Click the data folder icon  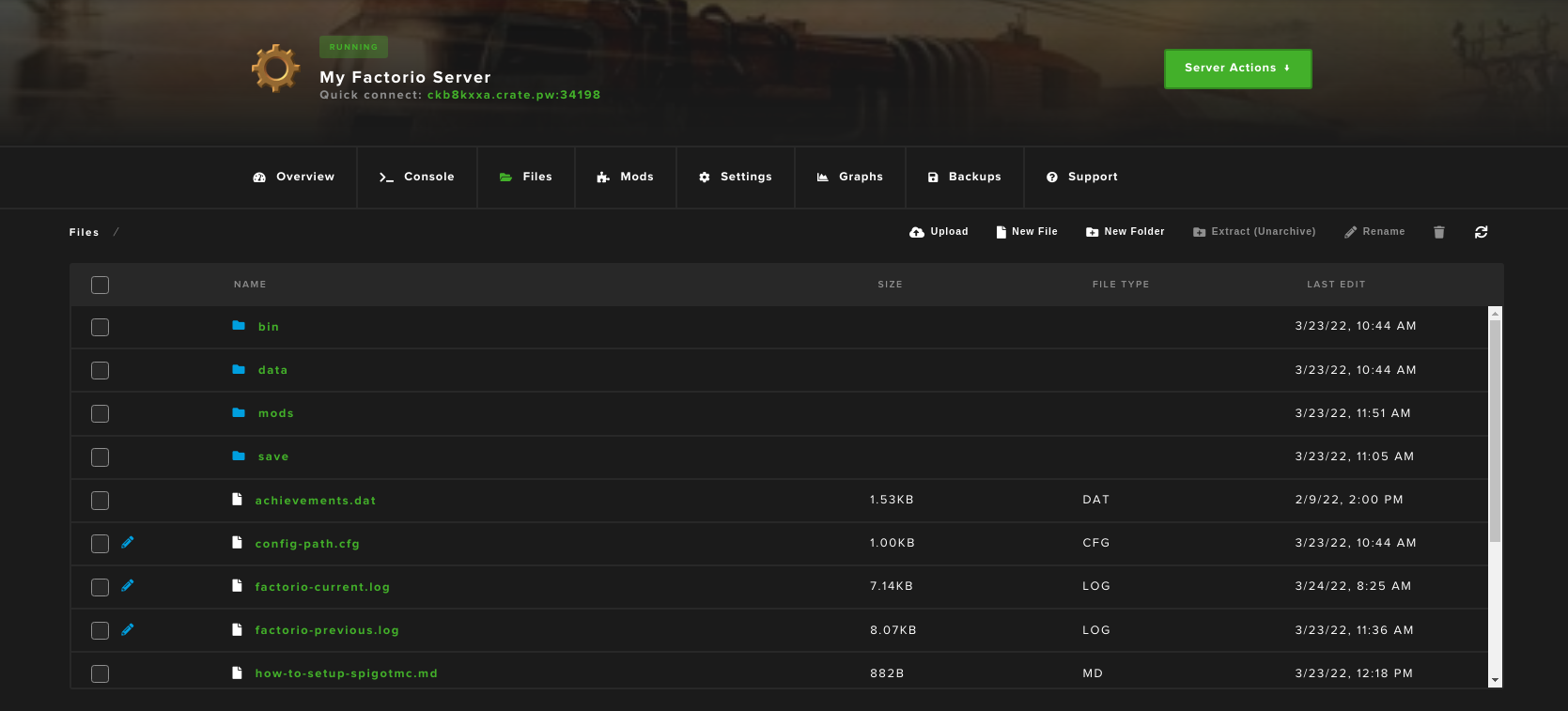point(239,369)
